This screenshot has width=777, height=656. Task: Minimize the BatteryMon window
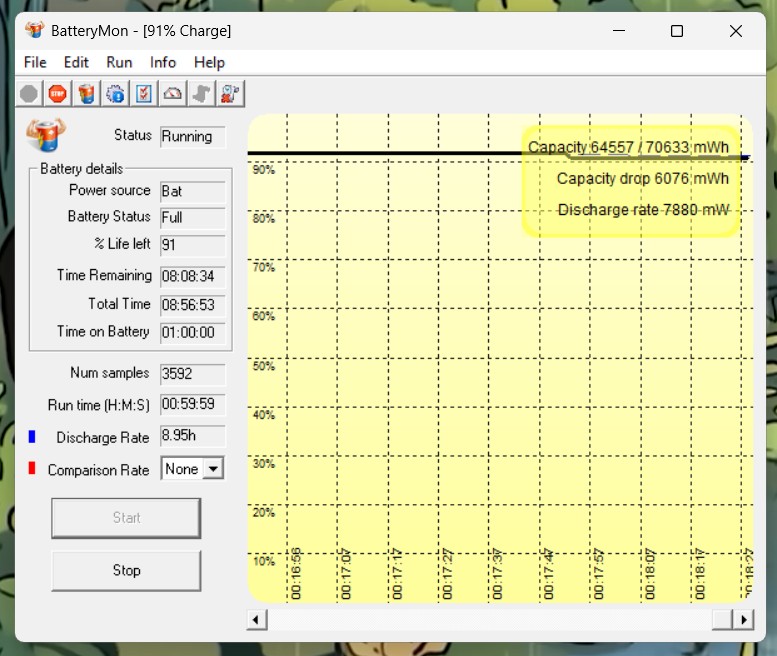(x=619, y=31)
